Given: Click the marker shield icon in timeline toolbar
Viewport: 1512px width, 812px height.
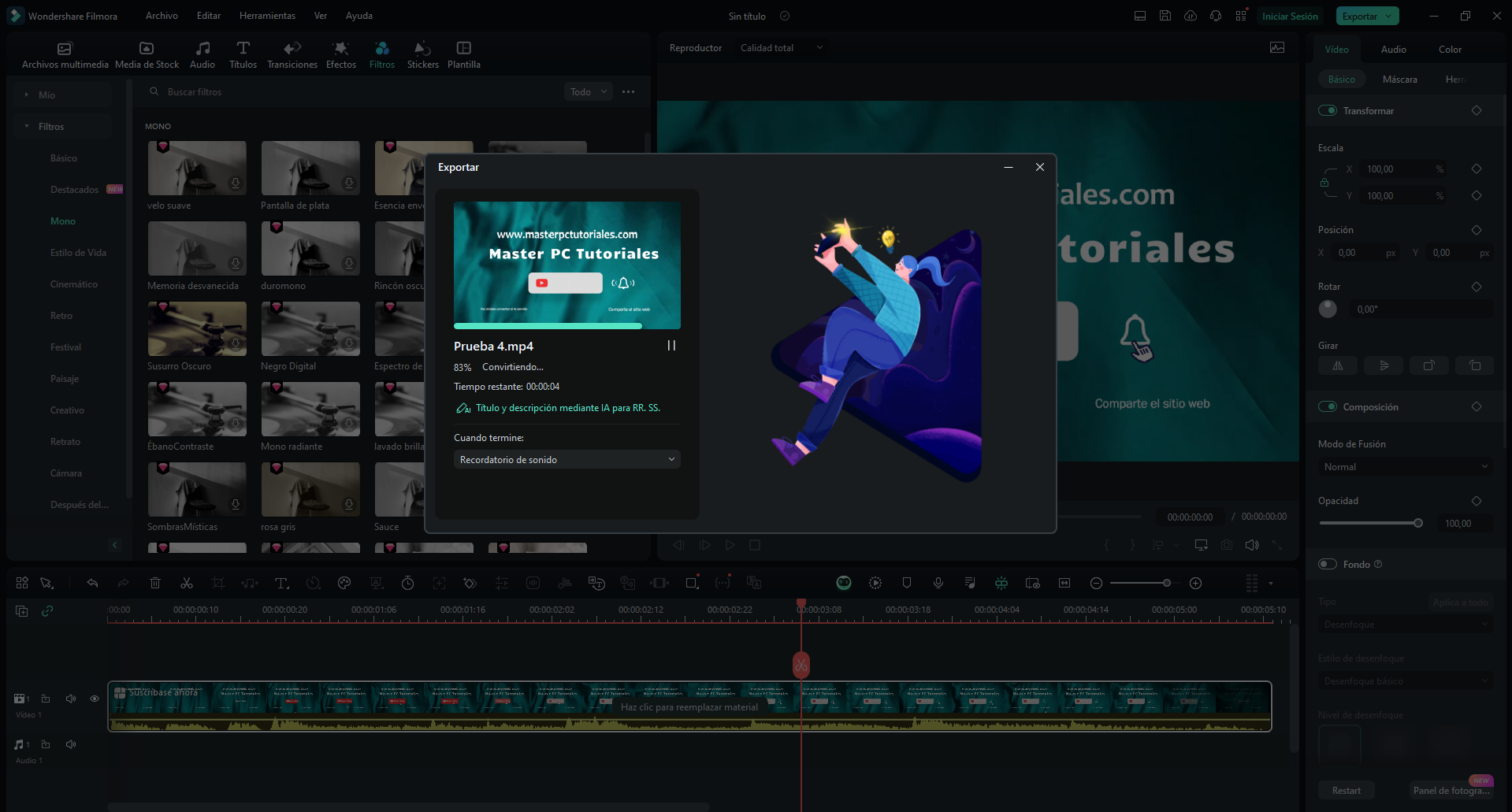Looking at the screenshot, I should point(907,583).
